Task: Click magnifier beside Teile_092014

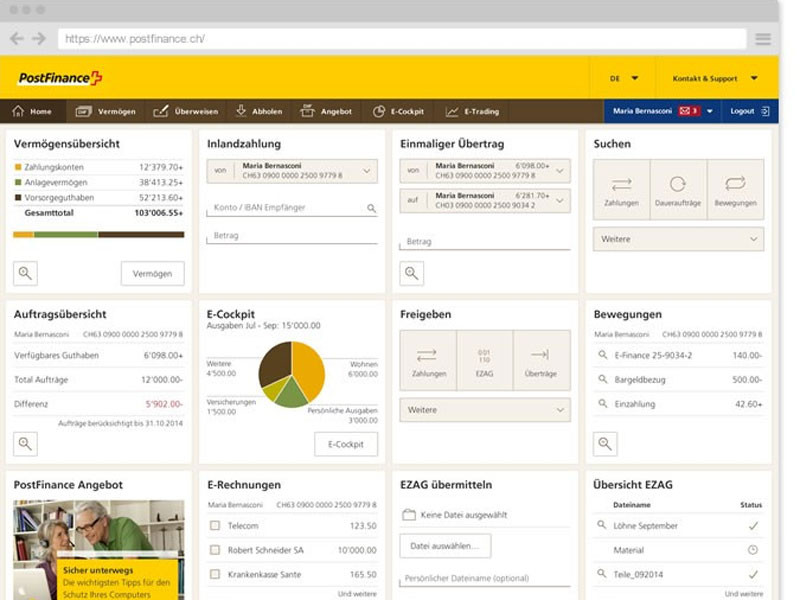Action: pos(602,574)
